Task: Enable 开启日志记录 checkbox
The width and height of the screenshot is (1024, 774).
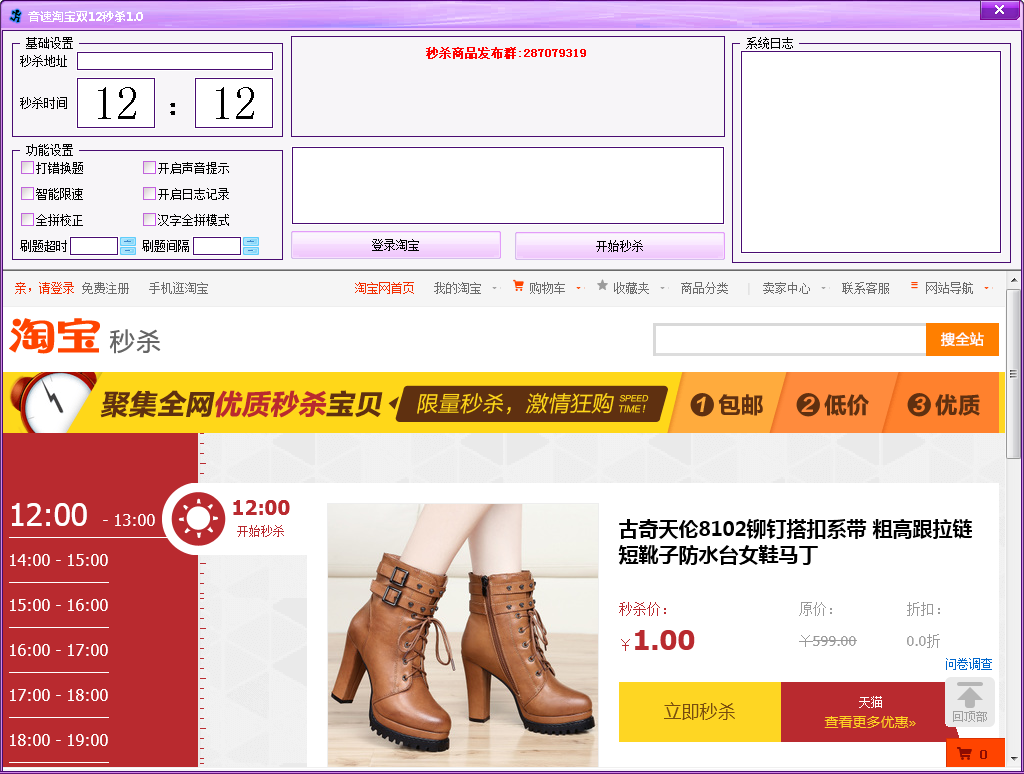Action: [149, 194]
